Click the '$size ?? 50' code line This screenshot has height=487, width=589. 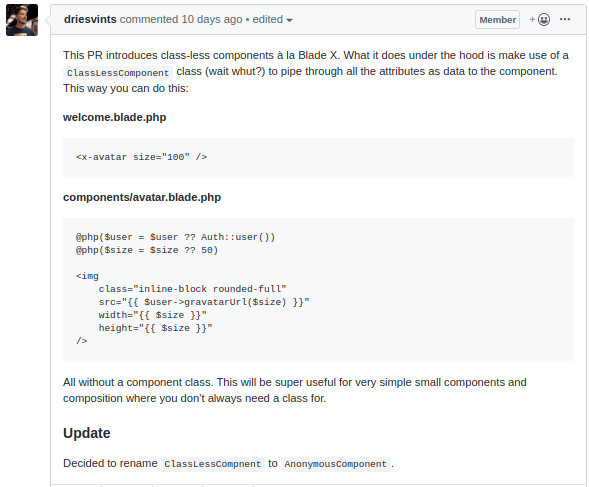(x=147, y=250)
